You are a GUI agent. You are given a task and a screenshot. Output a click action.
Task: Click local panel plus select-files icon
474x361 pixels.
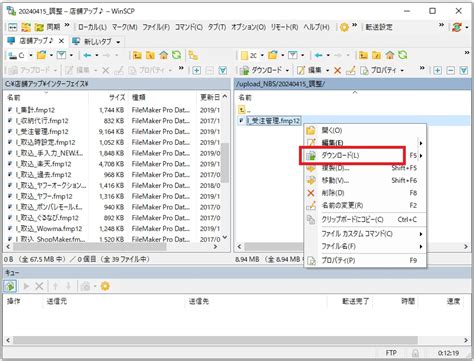point(197,70)
